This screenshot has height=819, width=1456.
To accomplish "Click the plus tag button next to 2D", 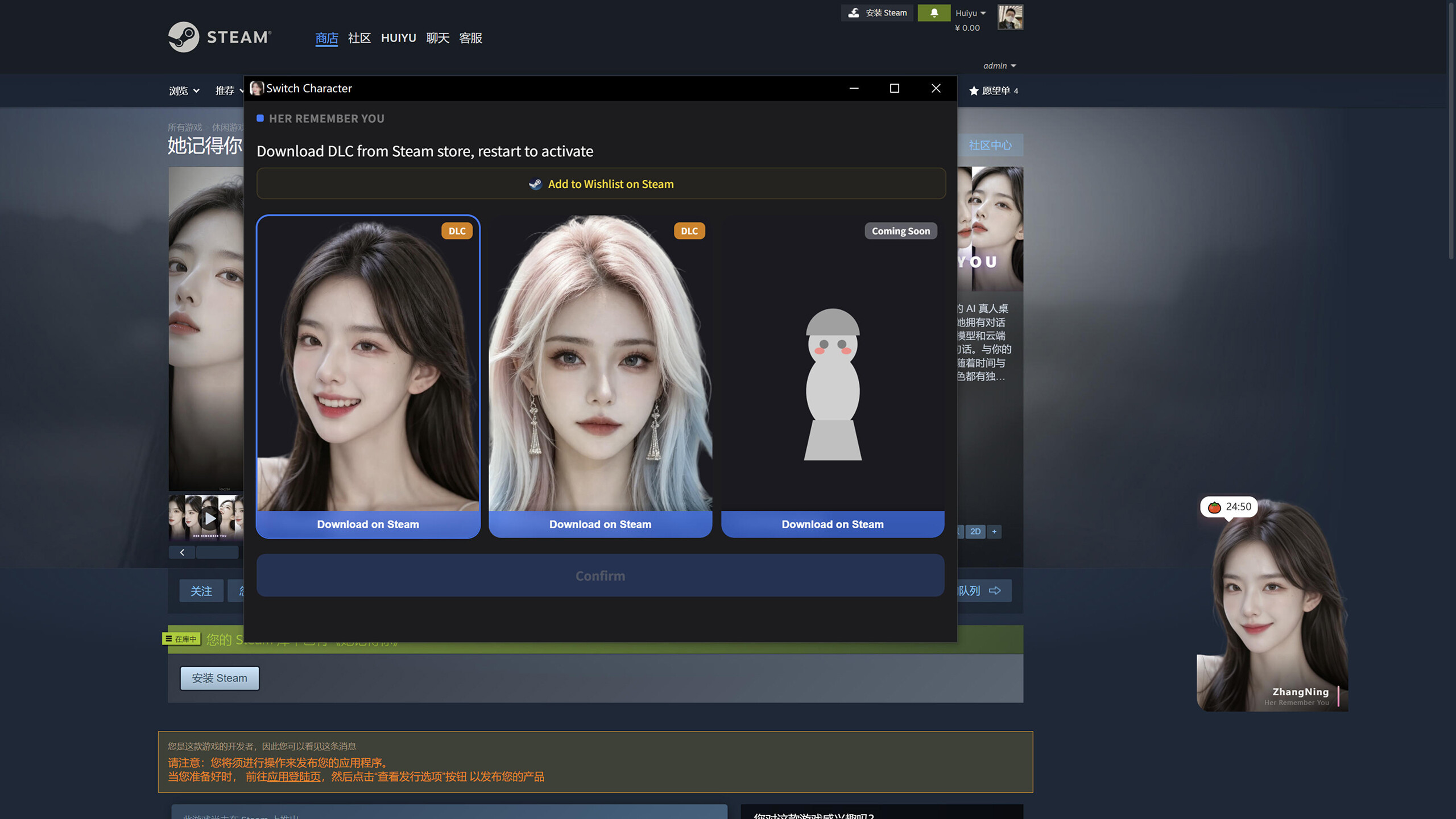I will tap(994, 531).
